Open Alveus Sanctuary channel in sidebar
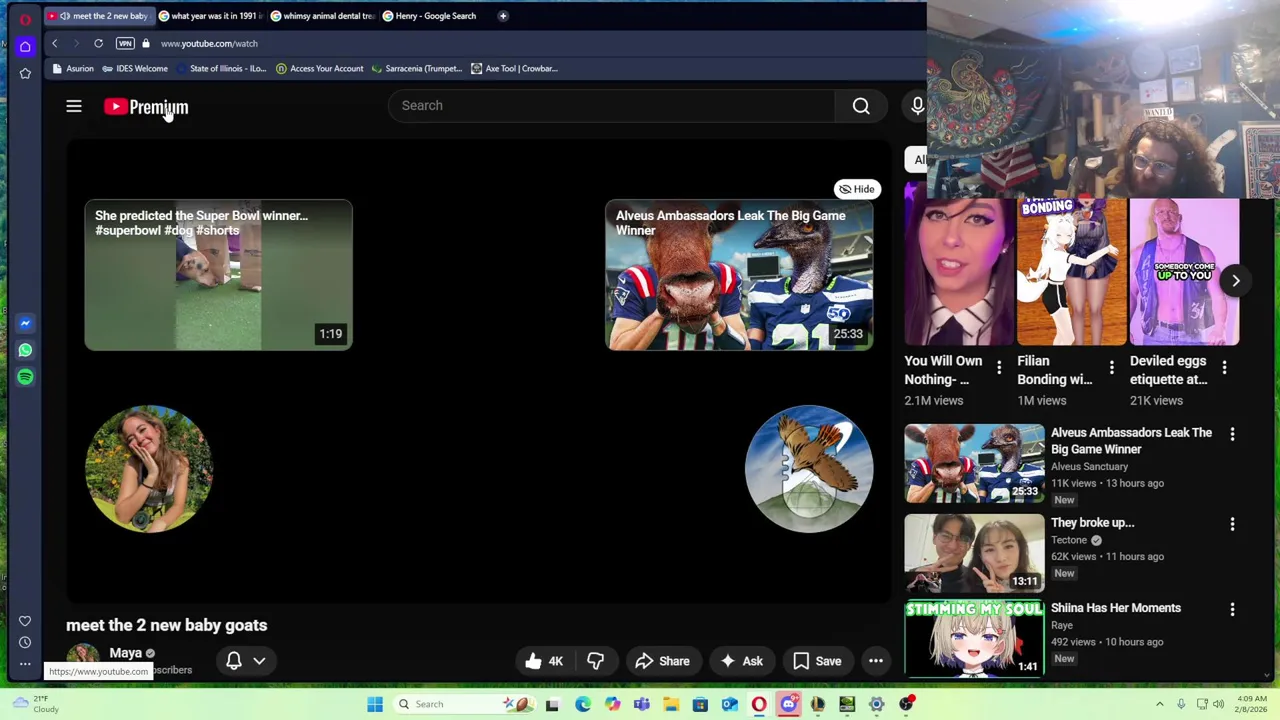Image resolution: width=1280 pixels, height=720 pixels. coord(1089,467)
